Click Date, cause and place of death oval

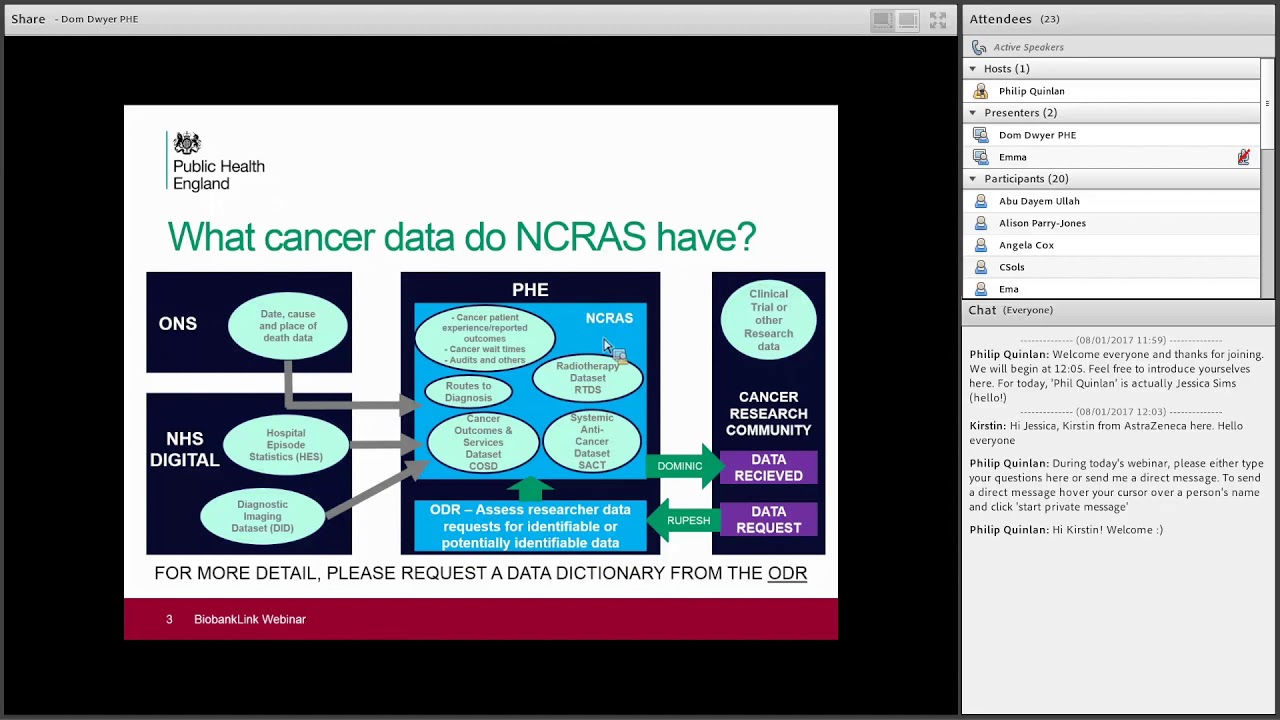(287, 326)
